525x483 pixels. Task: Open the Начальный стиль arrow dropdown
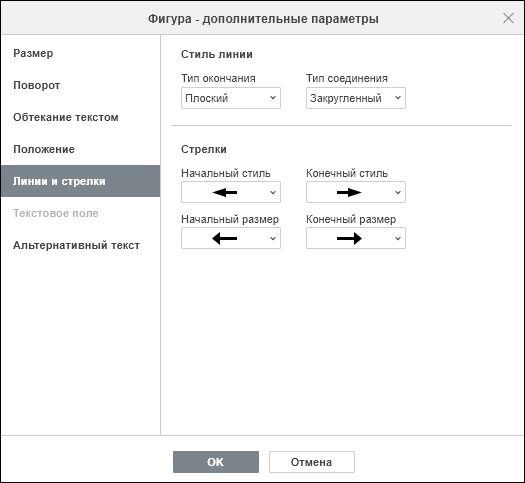(231, 192)
